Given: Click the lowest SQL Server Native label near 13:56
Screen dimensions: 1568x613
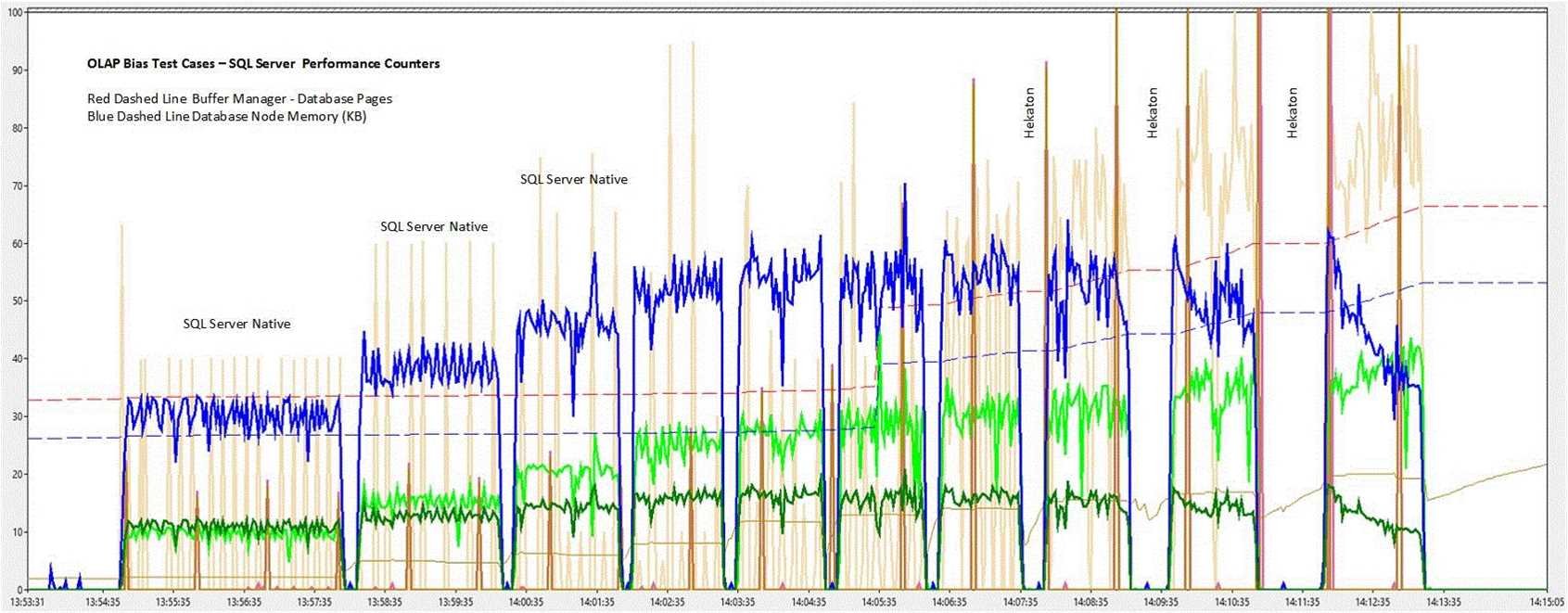Looking at the screenshot, I should (x=236, y=324).
